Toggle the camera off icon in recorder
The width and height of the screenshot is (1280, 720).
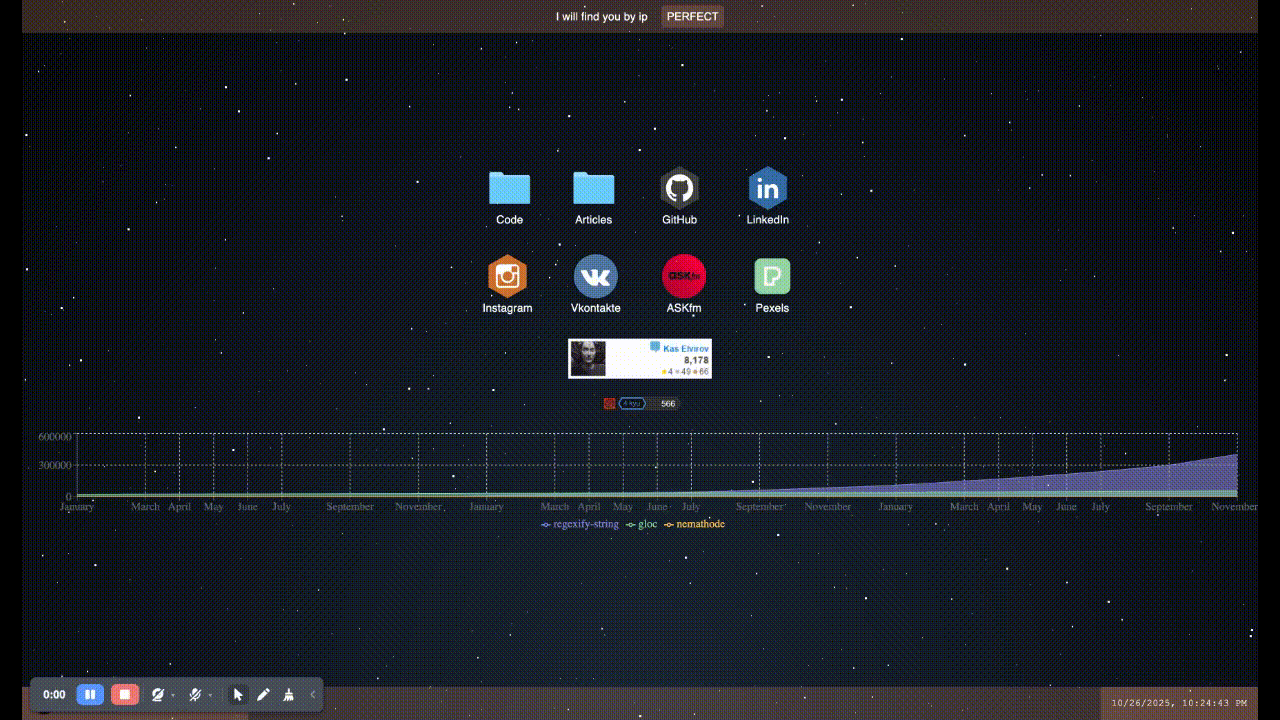(x=157, y=694)
